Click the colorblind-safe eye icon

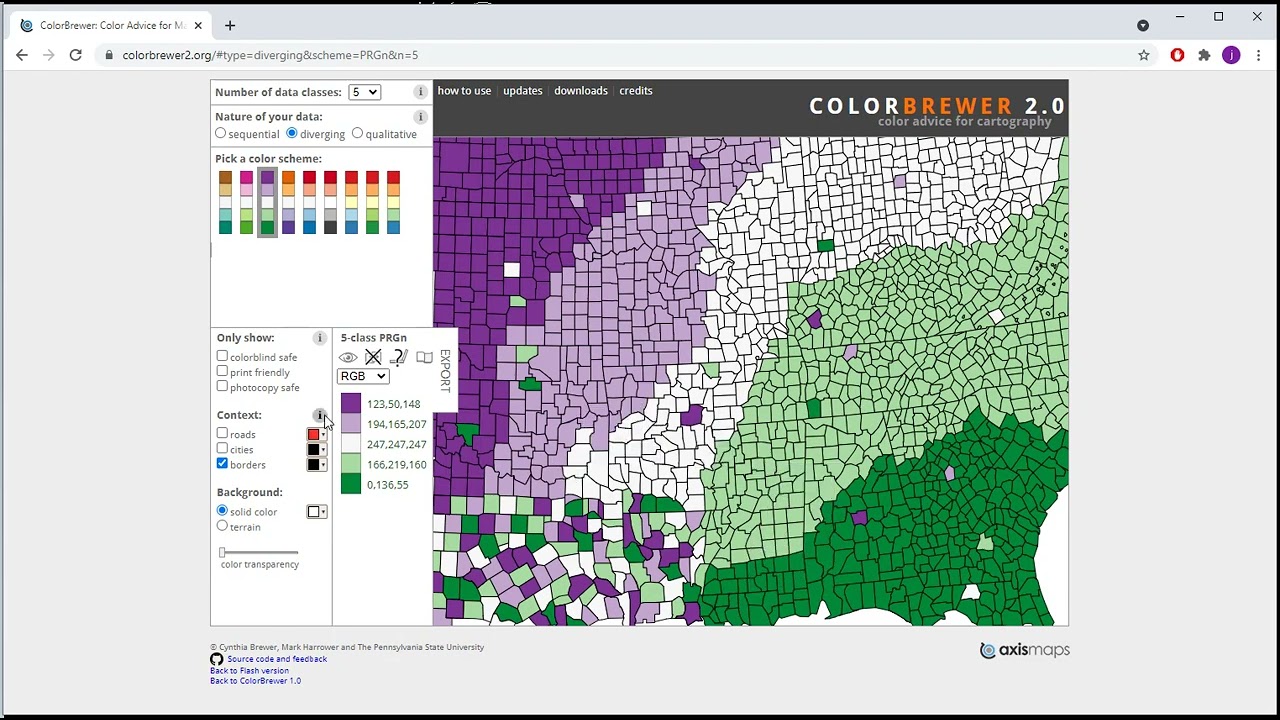[x=348, y=358]
